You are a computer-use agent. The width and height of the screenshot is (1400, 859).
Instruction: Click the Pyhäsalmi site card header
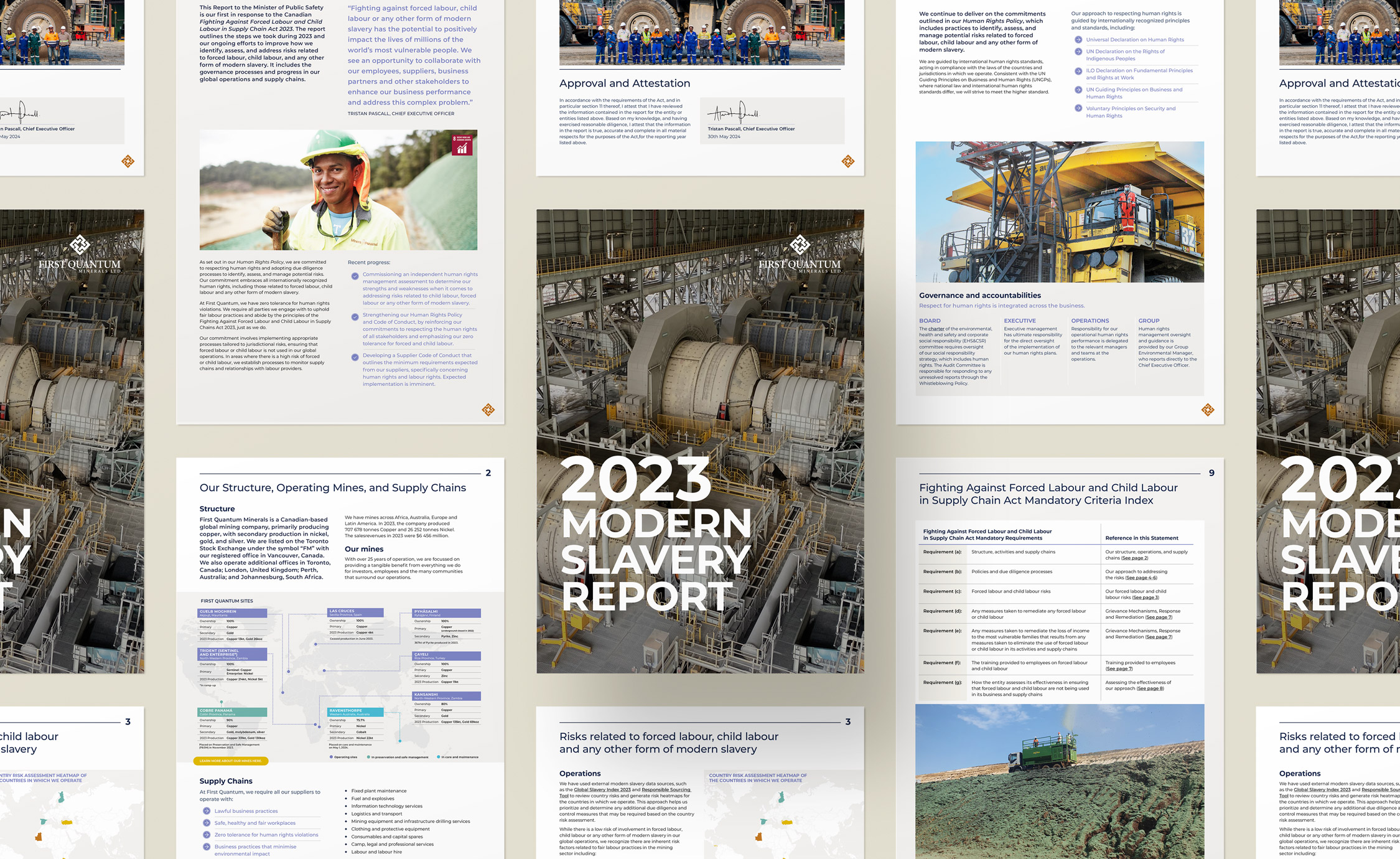coord(447,613)
